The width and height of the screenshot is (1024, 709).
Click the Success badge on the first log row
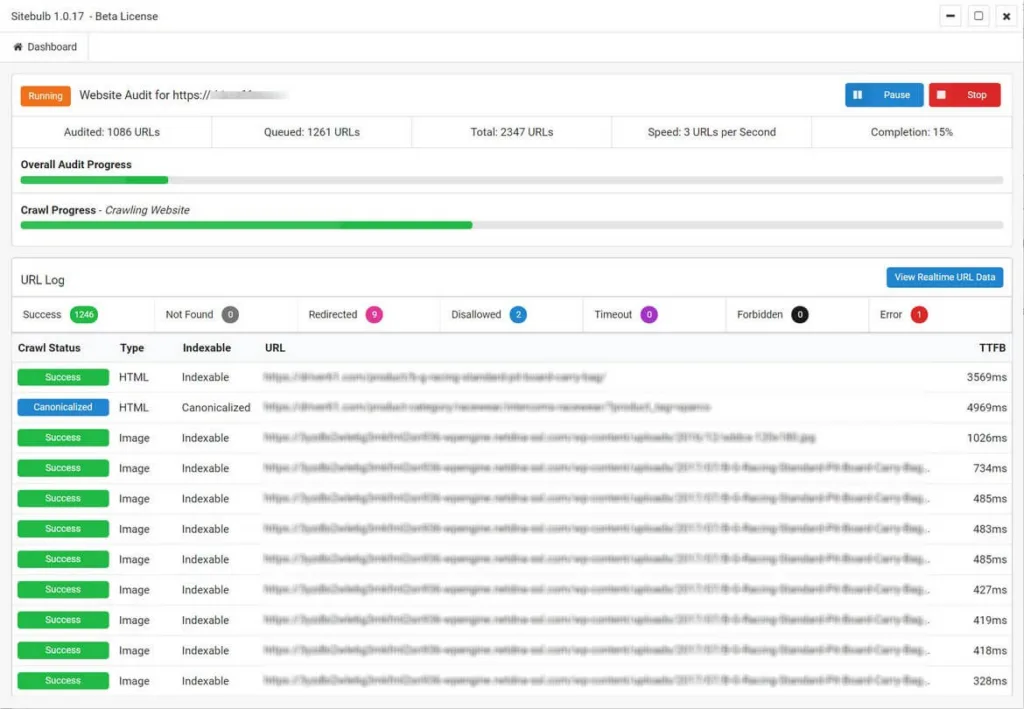pos(62,377)
